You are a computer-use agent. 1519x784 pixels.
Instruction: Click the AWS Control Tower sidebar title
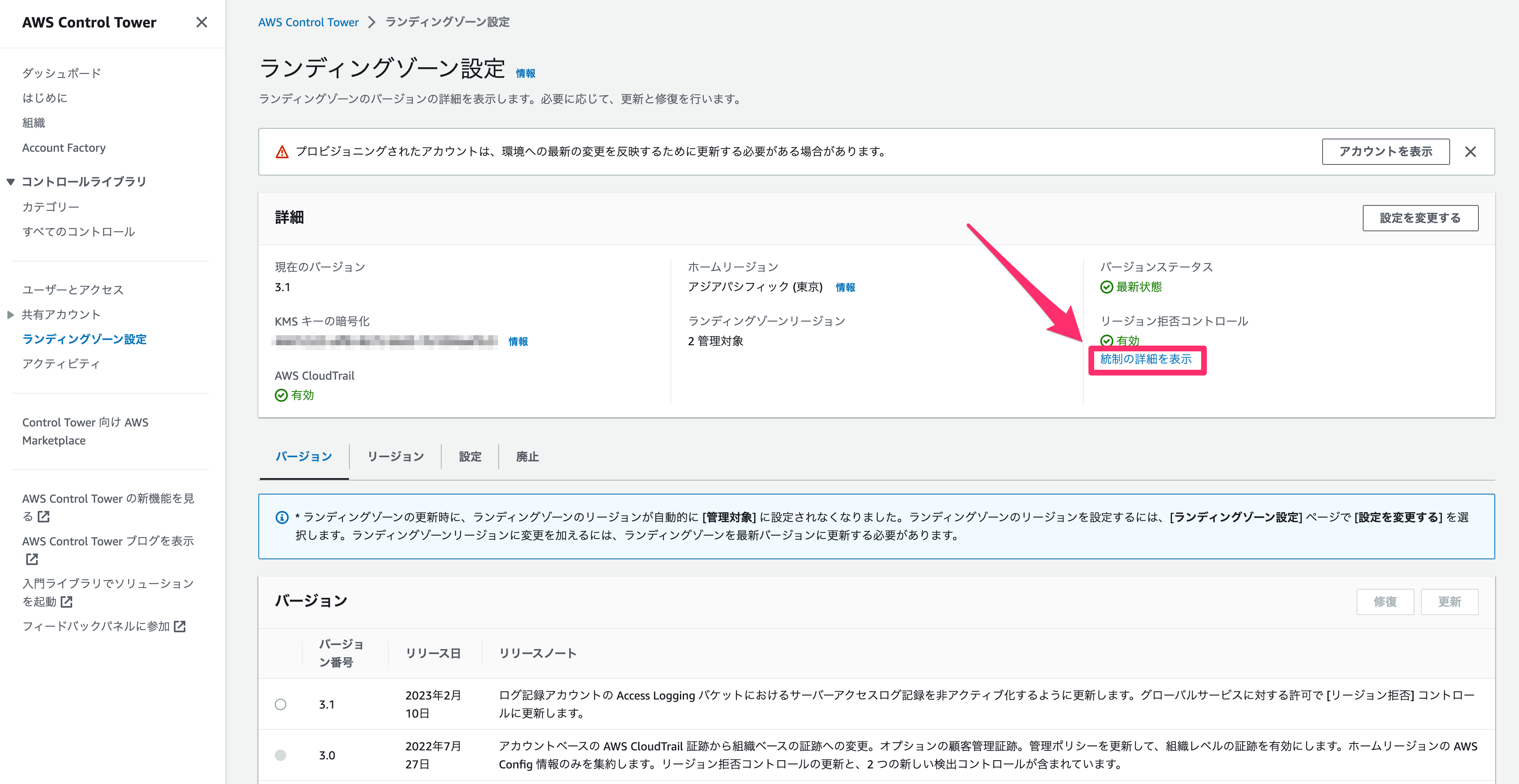pos(89,23)
